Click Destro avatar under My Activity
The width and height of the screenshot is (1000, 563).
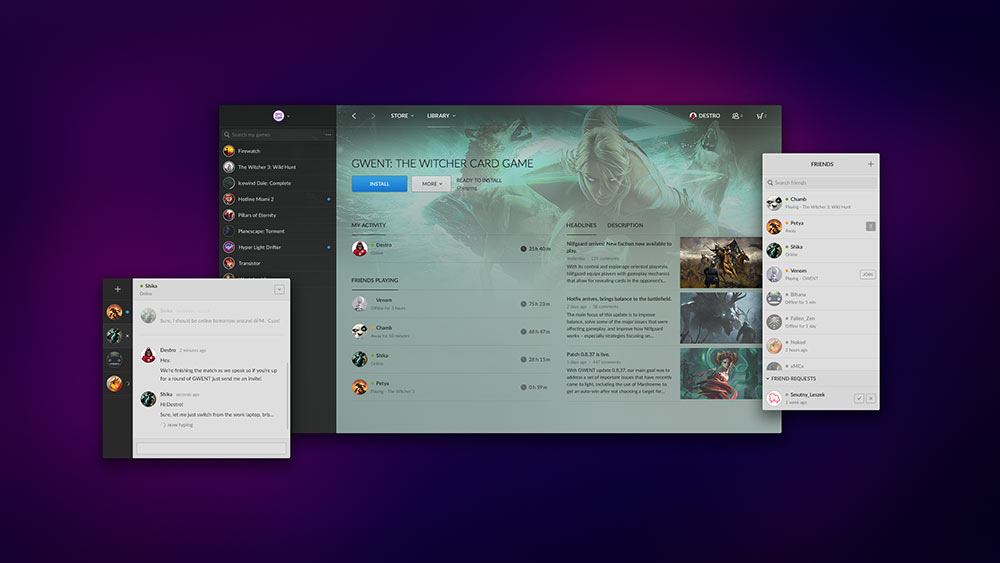coord(360,249)
